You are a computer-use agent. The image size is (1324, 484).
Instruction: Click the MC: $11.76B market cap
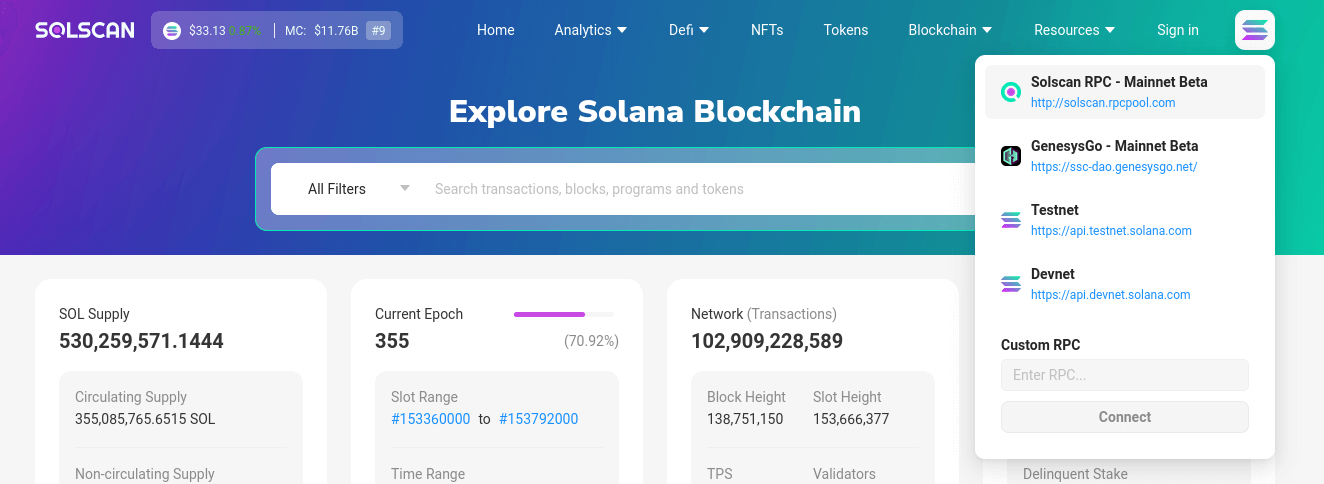click(321, 30)
